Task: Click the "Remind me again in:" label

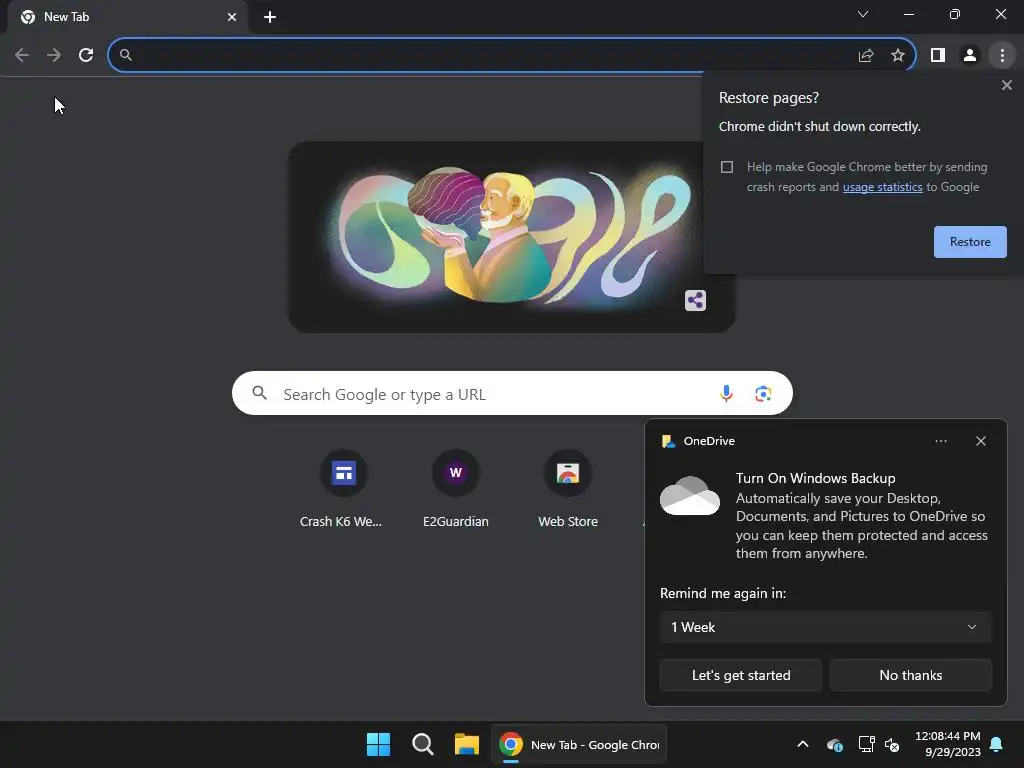Action: click(x=722, y=593)
